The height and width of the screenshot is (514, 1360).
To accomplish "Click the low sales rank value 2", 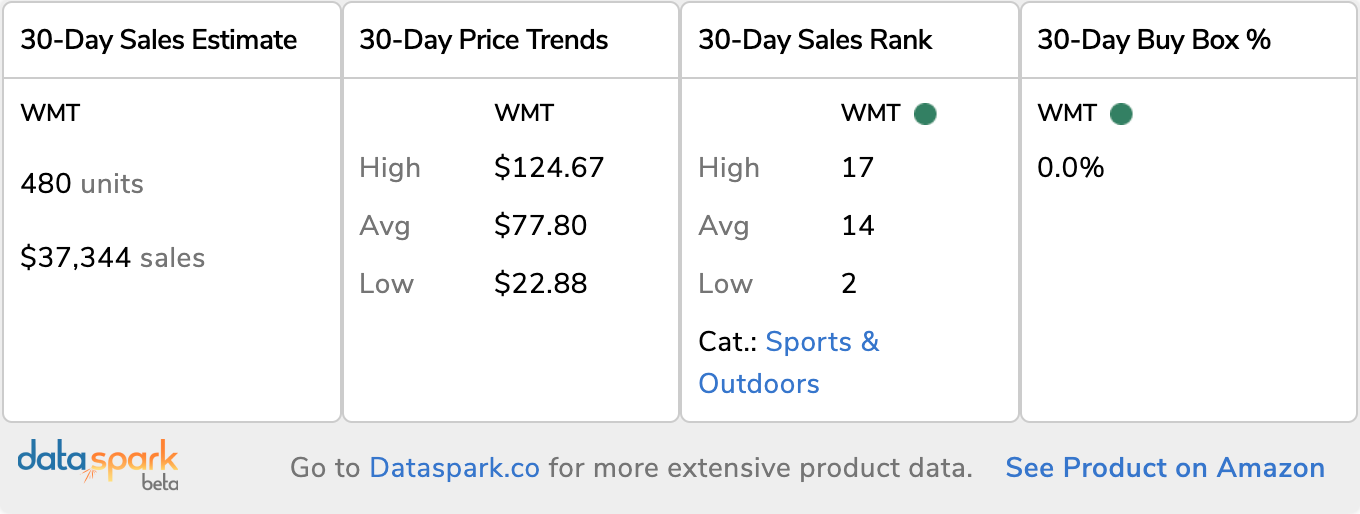I will point(849,284).
